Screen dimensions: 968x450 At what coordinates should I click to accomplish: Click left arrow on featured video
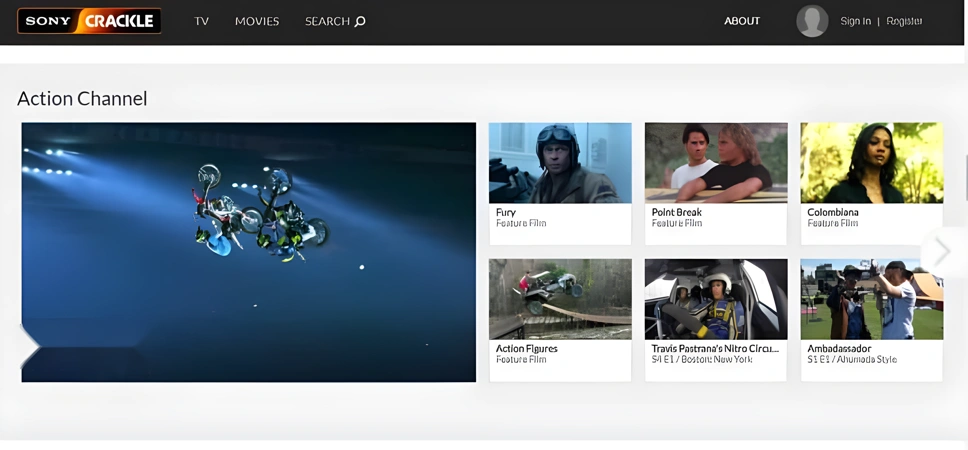(30, 346)
